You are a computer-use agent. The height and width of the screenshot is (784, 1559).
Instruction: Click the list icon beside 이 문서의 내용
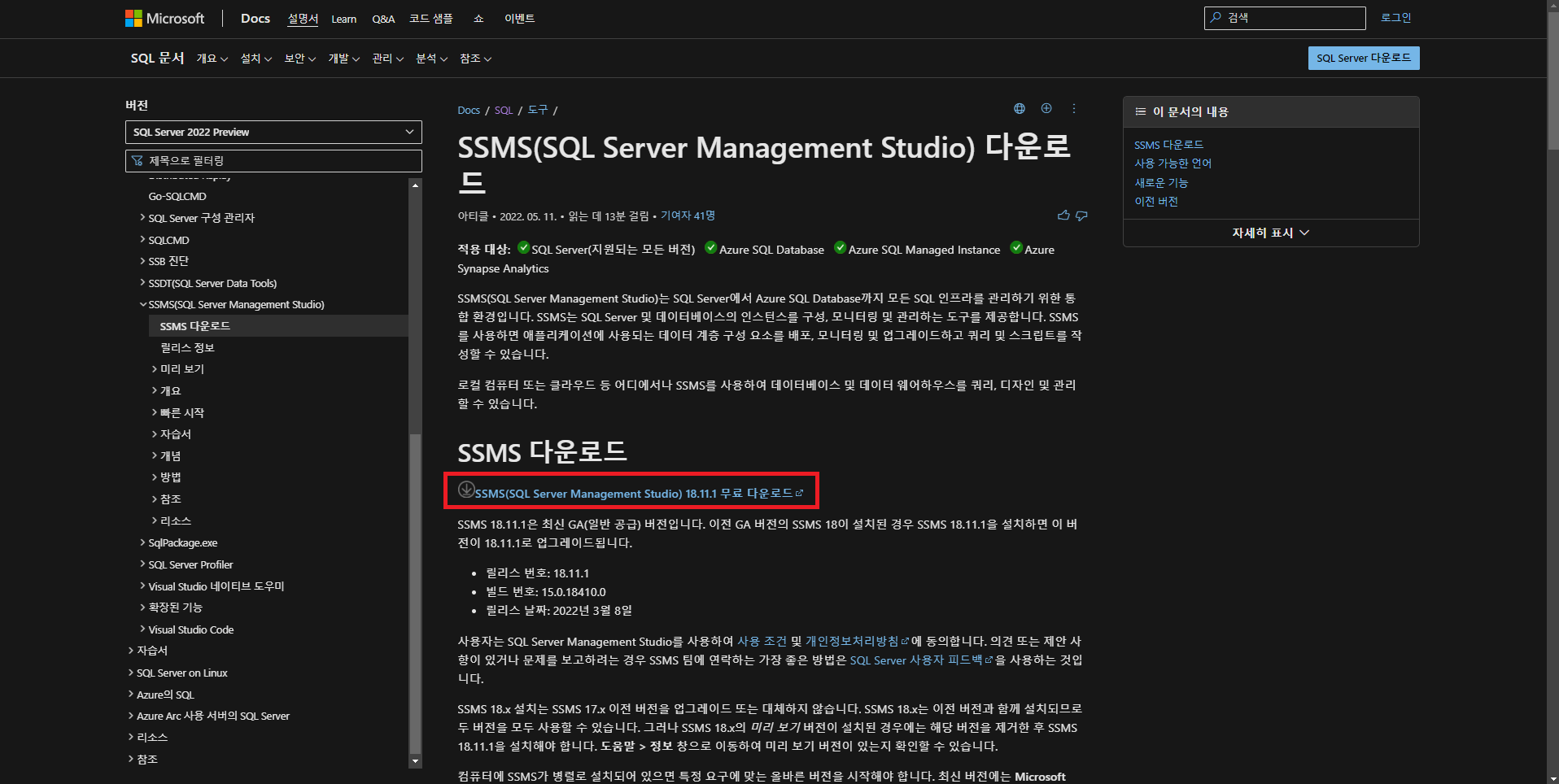[1141, 111]
